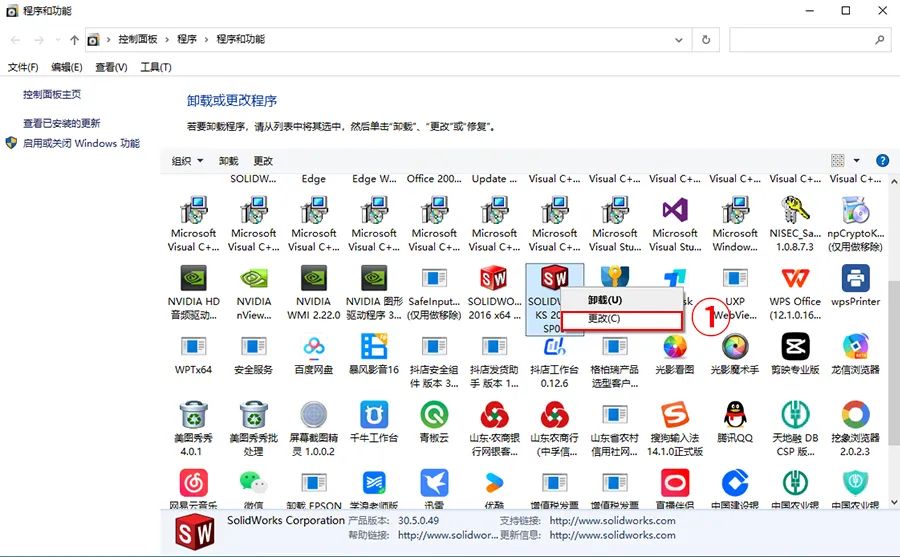The image size is (900, 557).
Task: Open the 文件(F) menu
Action: click(23, 67)
